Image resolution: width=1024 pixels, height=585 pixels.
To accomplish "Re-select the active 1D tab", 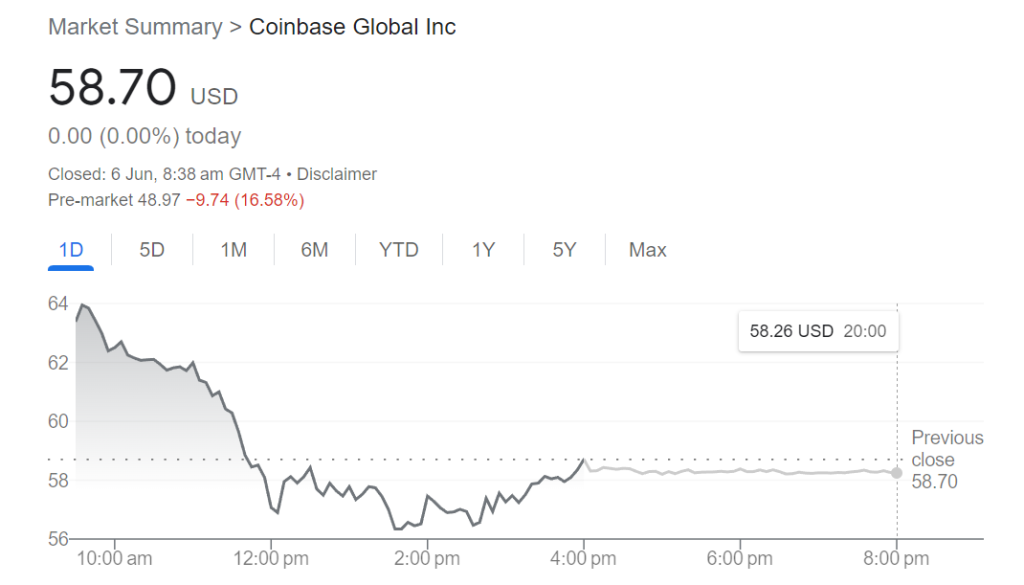I will pos(70,250).
